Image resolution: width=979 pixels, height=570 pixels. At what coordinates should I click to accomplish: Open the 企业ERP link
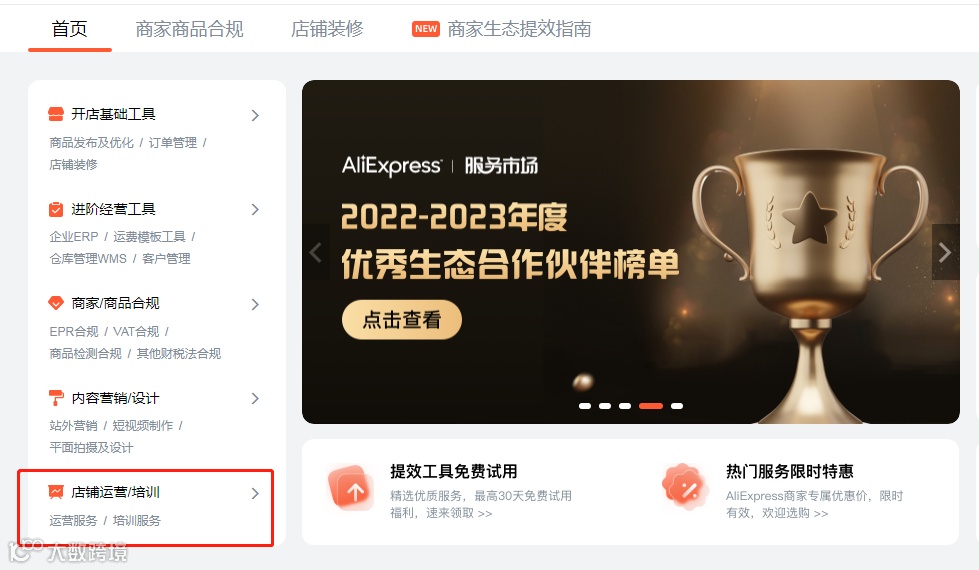(74, 237)
